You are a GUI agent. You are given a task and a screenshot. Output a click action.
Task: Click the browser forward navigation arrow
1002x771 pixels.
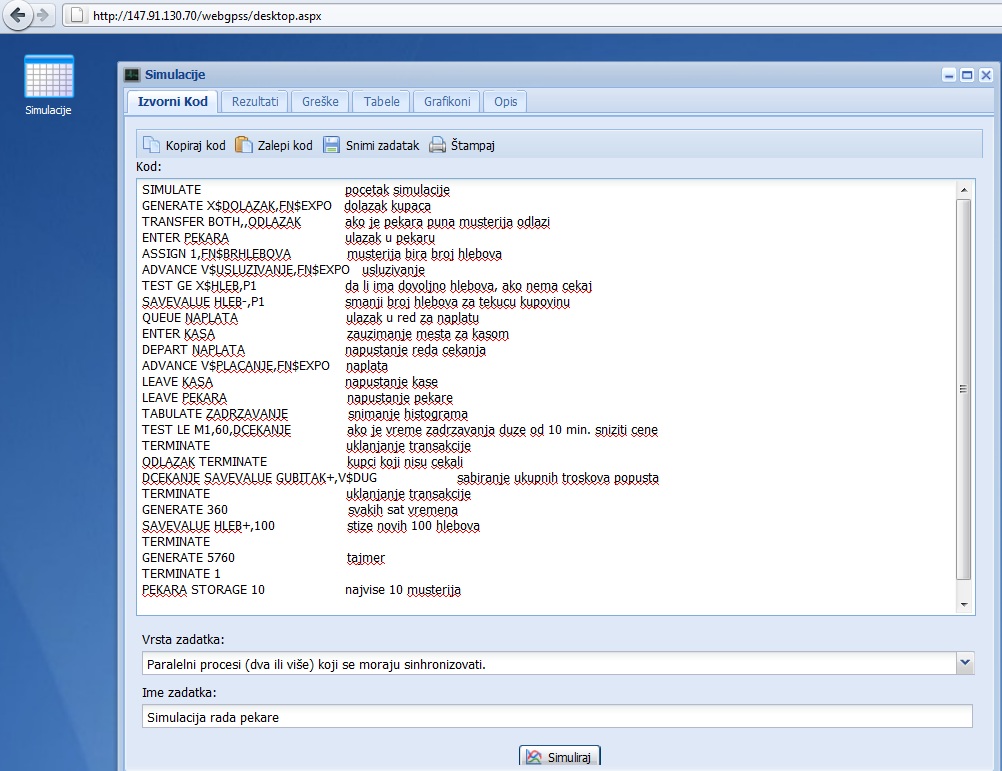tap(41, 14)
